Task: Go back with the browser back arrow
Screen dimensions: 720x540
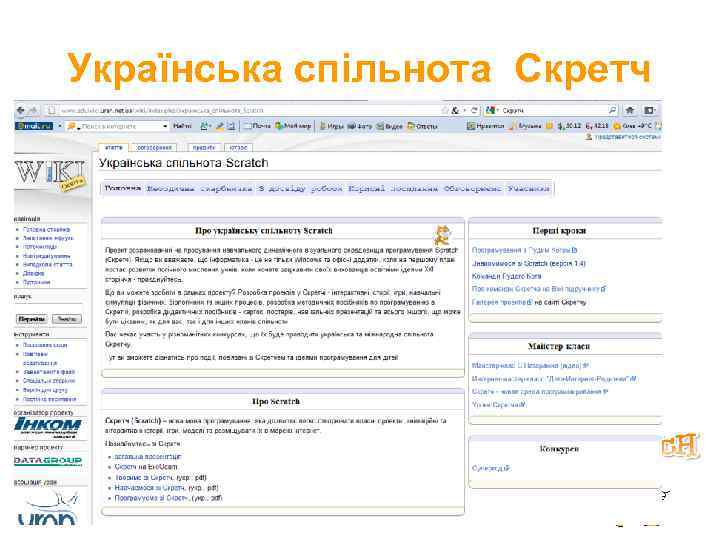Action: coord(21,110)
